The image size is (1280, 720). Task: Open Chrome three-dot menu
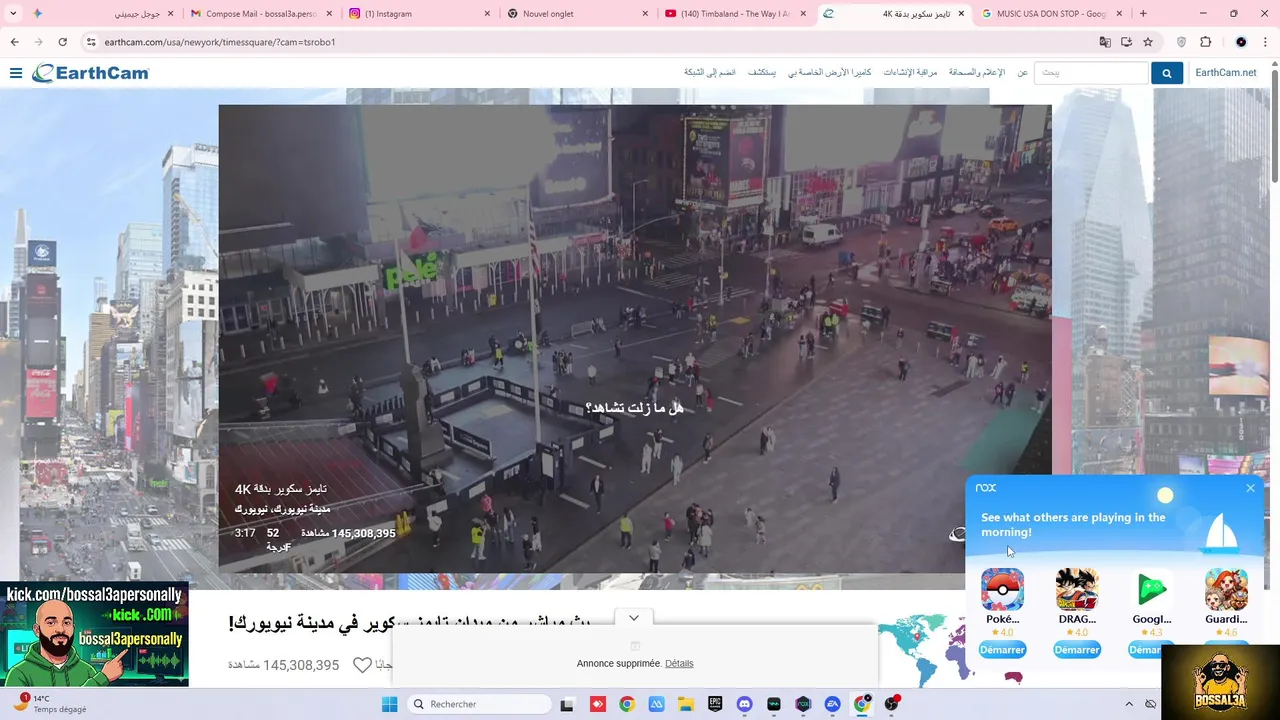tap(1264, 42)
